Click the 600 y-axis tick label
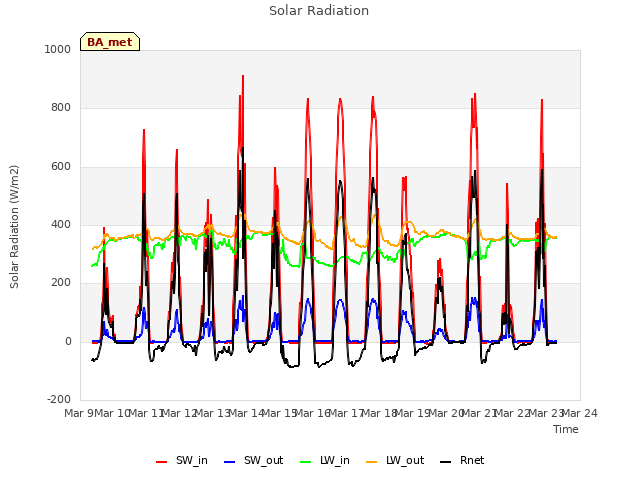 [61, 167]
